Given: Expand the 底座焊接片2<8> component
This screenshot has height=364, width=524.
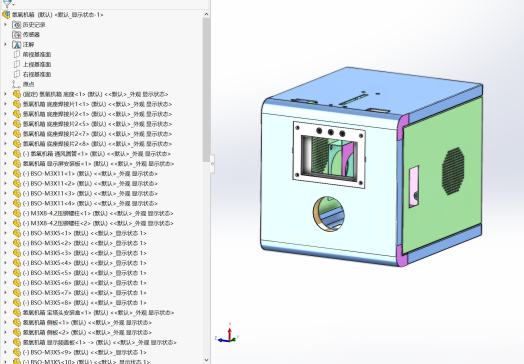Looking at the screenshot, I should click(x=5, y=144).
